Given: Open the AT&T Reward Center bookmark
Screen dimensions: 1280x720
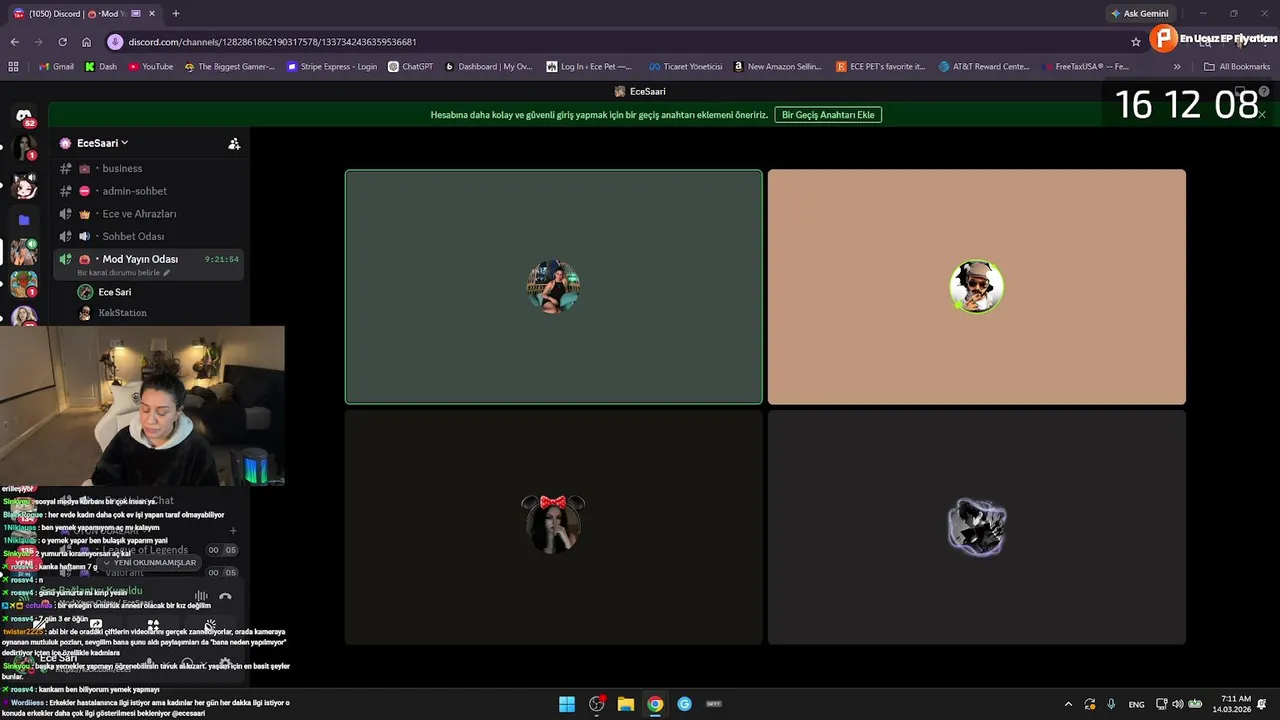Looking at the screenshot, I should [x=985, y=67].
